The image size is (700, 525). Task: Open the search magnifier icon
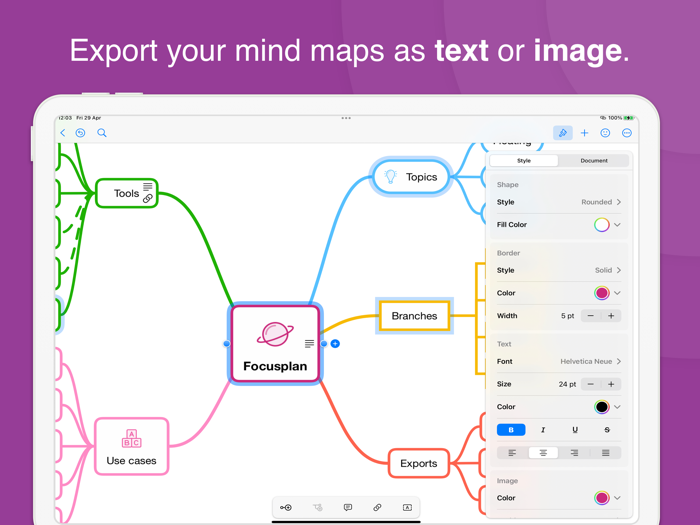tap(102, 133)
